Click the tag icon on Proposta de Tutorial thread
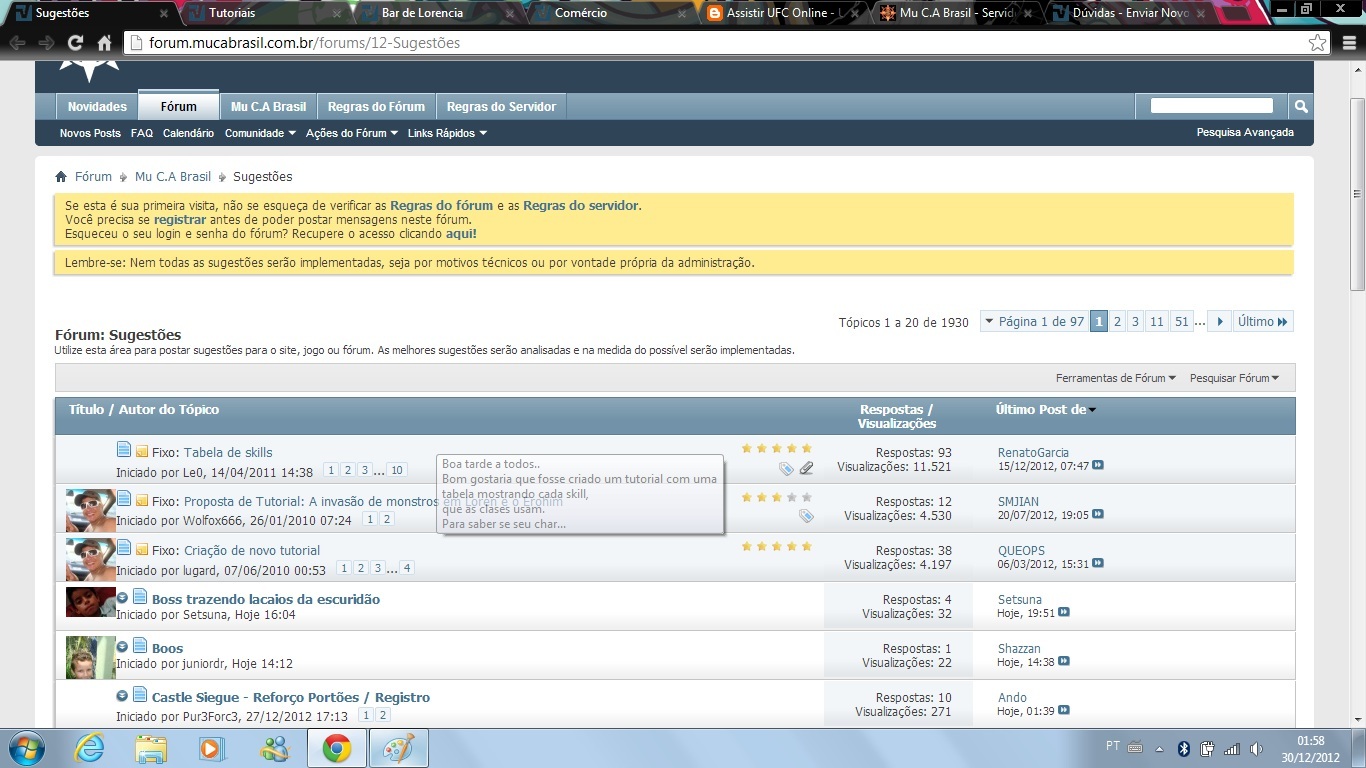Screen dimensions: 1366x768 tap(806, 516)
